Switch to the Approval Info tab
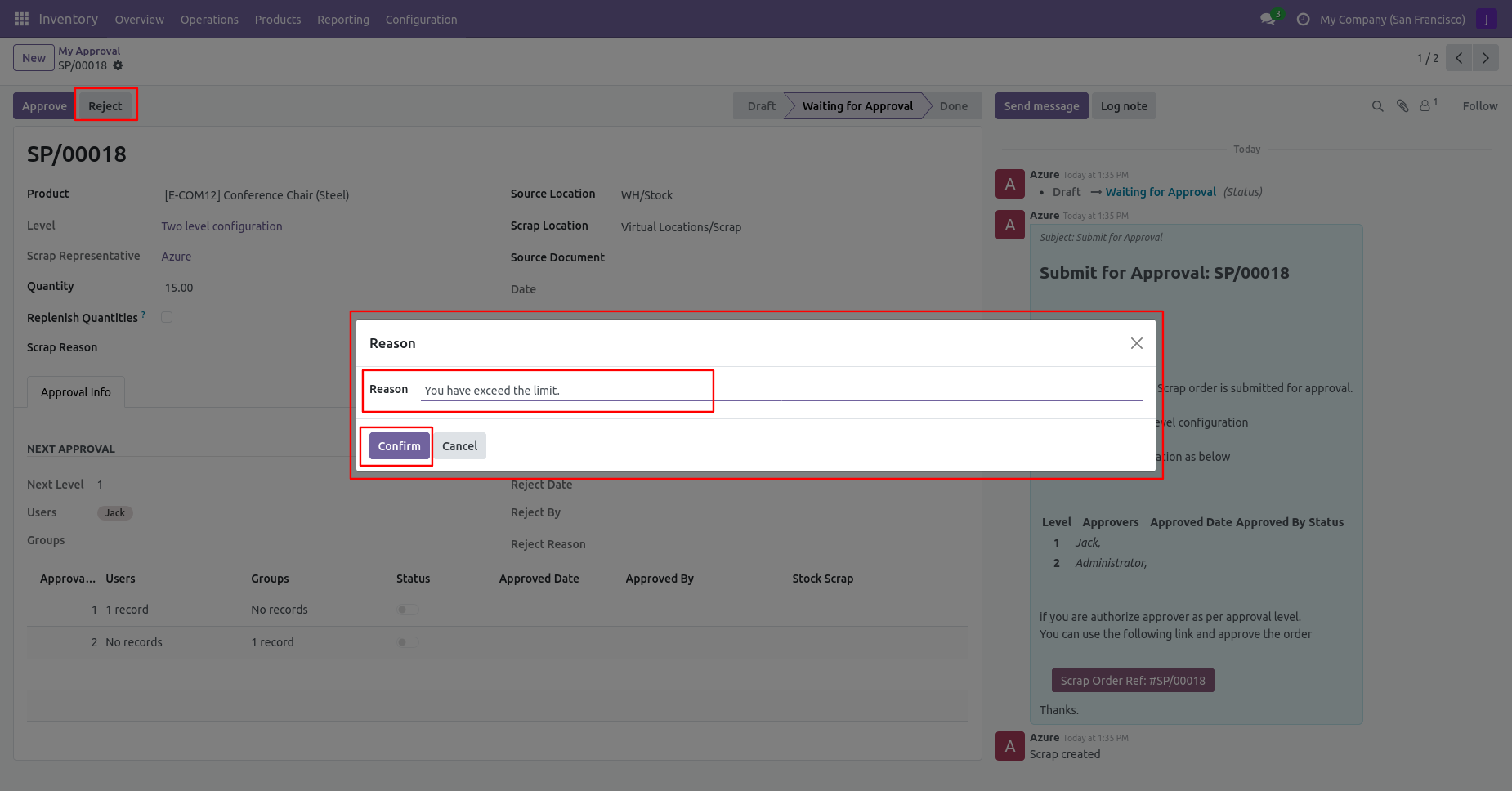The image size is (1512, 791). pyautogui.click(x=76, y=392)
